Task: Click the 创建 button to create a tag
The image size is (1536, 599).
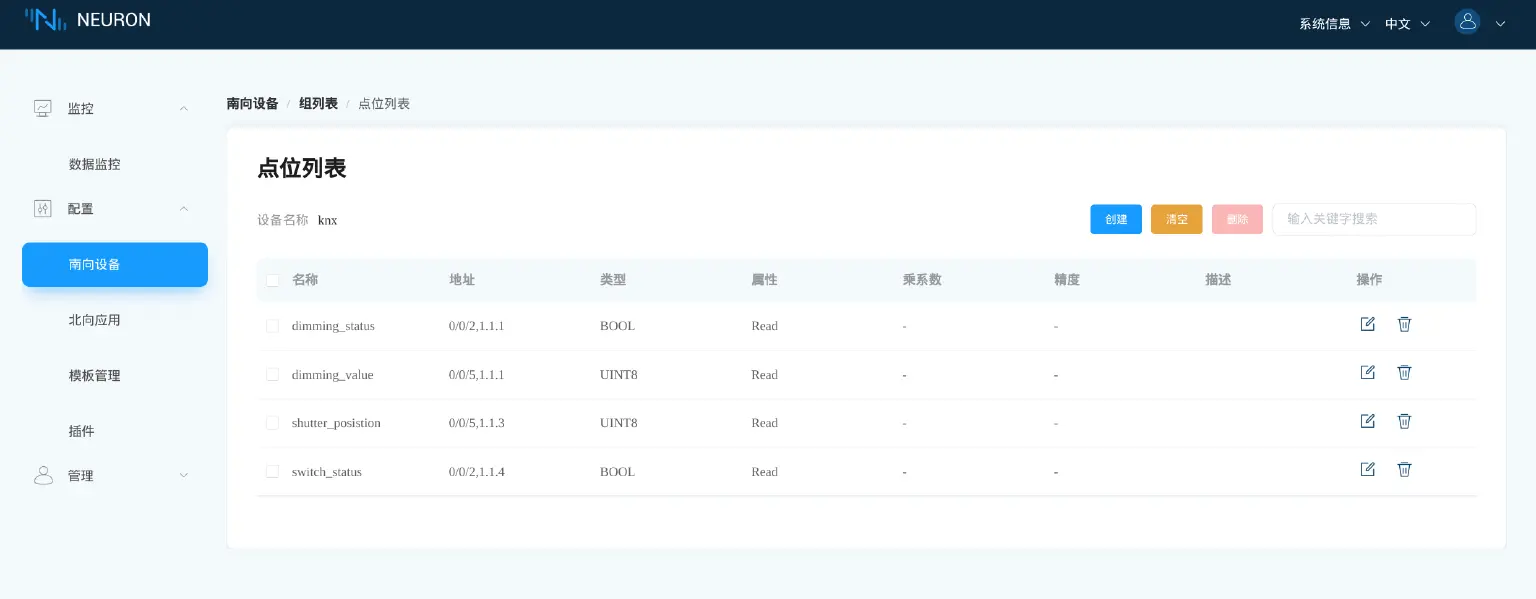Action: (1116, 219)
